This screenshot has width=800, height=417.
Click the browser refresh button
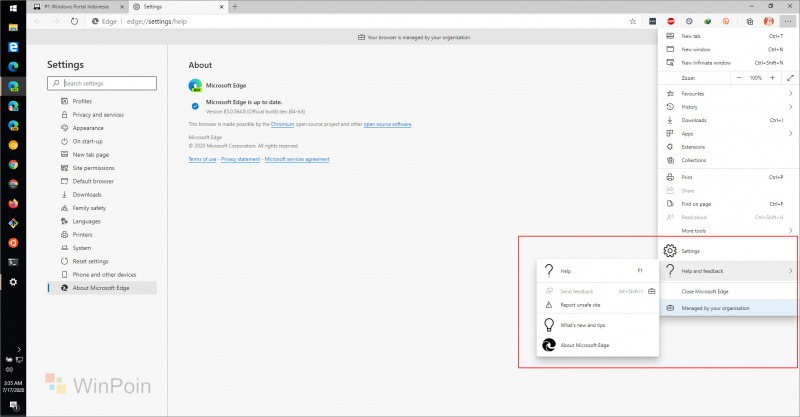pos(74,21)
